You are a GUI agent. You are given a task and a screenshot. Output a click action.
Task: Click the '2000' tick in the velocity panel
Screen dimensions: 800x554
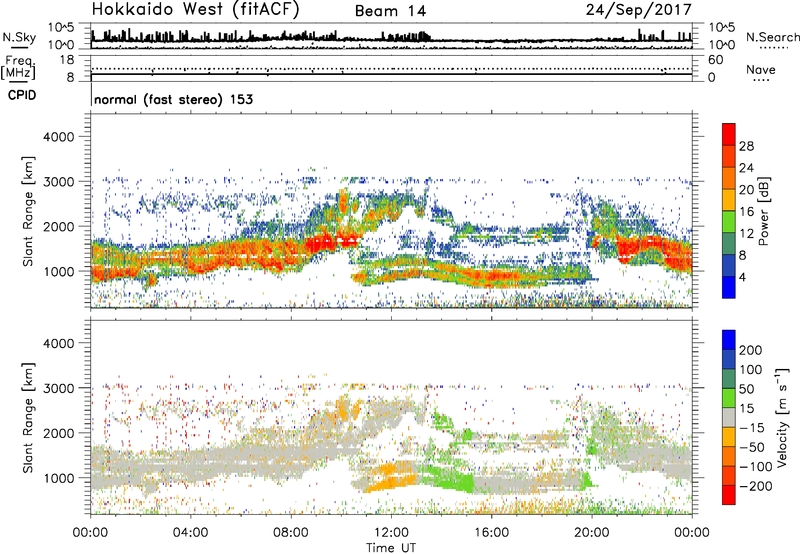pos(59,433)
